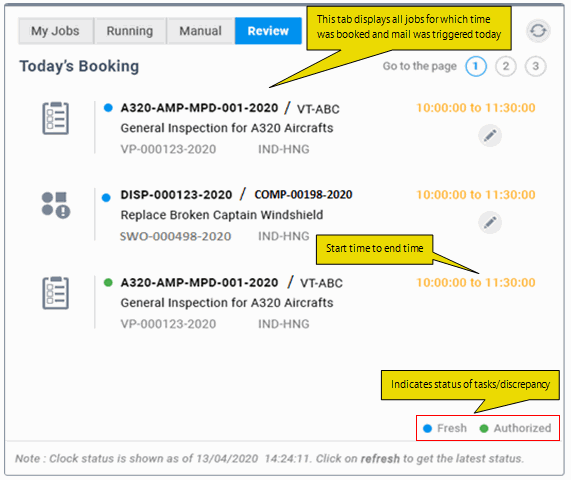Click the discrepancy shapes icon beside DISP-000123-2020
The image size is (571, 480).
[x=56, y=205]
